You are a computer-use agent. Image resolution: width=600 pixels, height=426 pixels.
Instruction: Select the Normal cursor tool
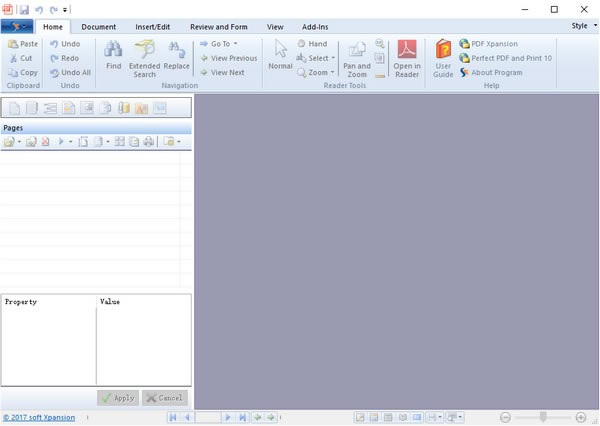coord(280,50)
